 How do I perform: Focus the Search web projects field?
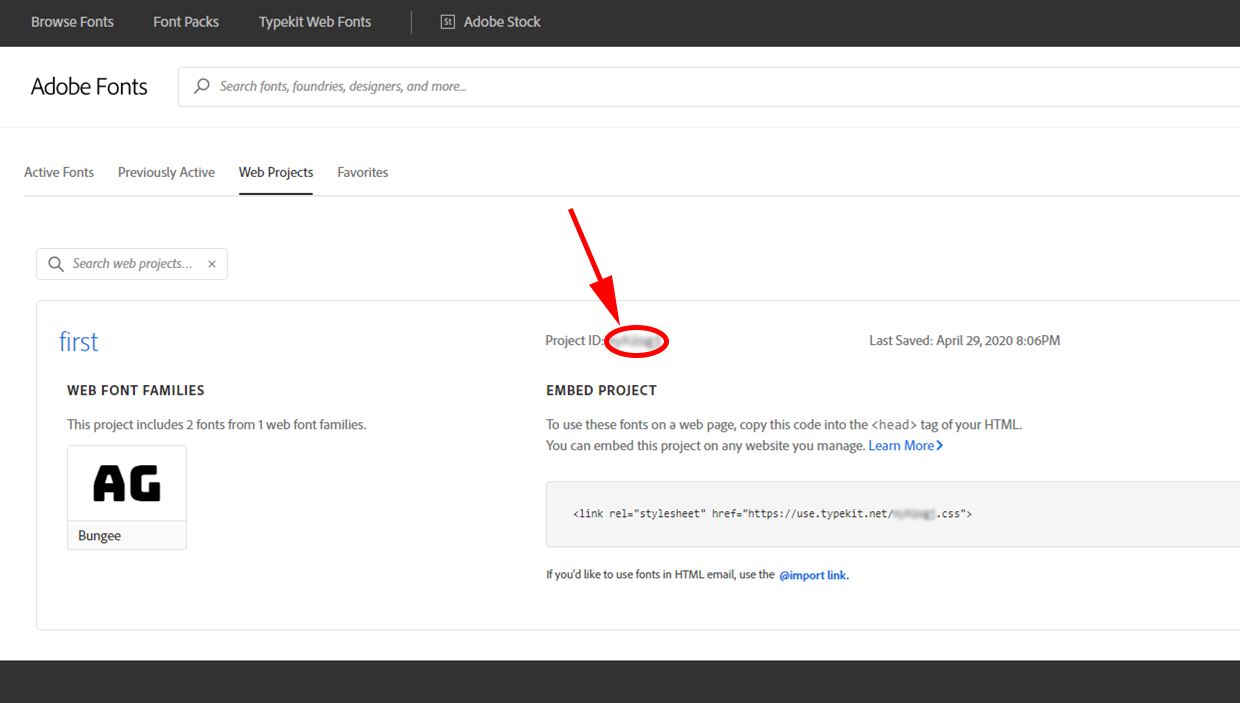pos(132,264)
